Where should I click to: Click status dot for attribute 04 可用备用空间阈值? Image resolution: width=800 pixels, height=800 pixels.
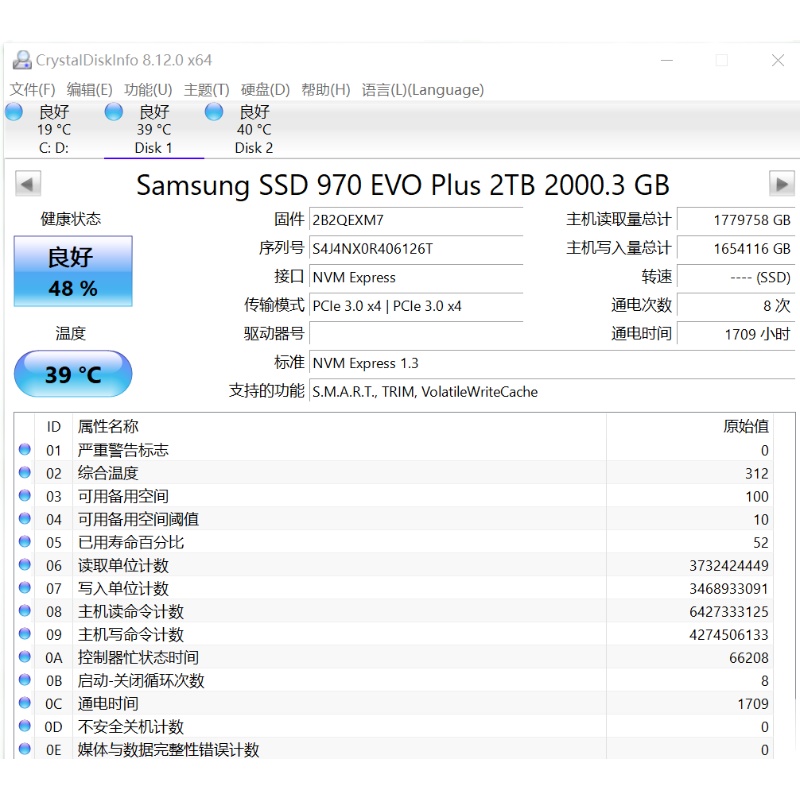tap(24, 518)
